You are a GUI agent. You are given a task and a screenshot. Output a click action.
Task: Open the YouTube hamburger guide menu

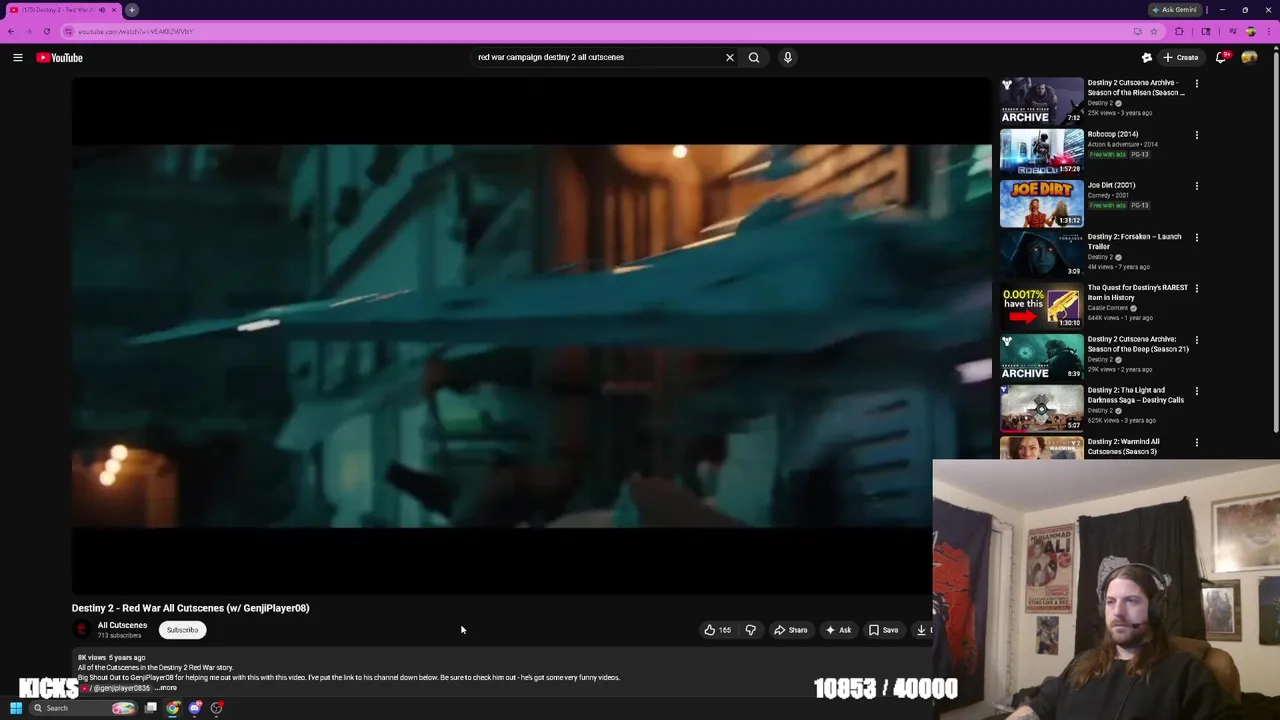pos(18,58)
